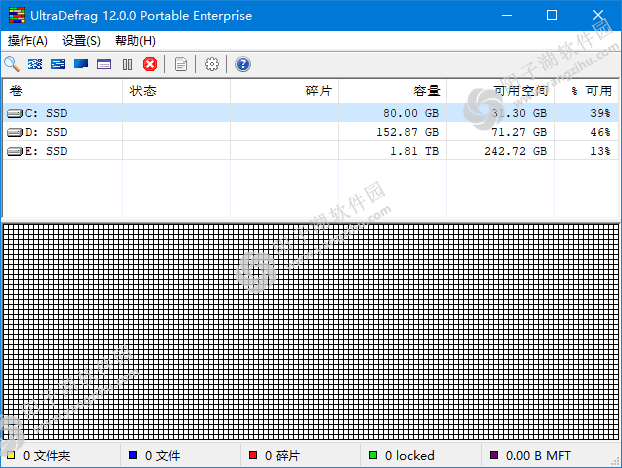Click UltraDefrag app icon in title bar
622x468 pixels.
[17, 15]
